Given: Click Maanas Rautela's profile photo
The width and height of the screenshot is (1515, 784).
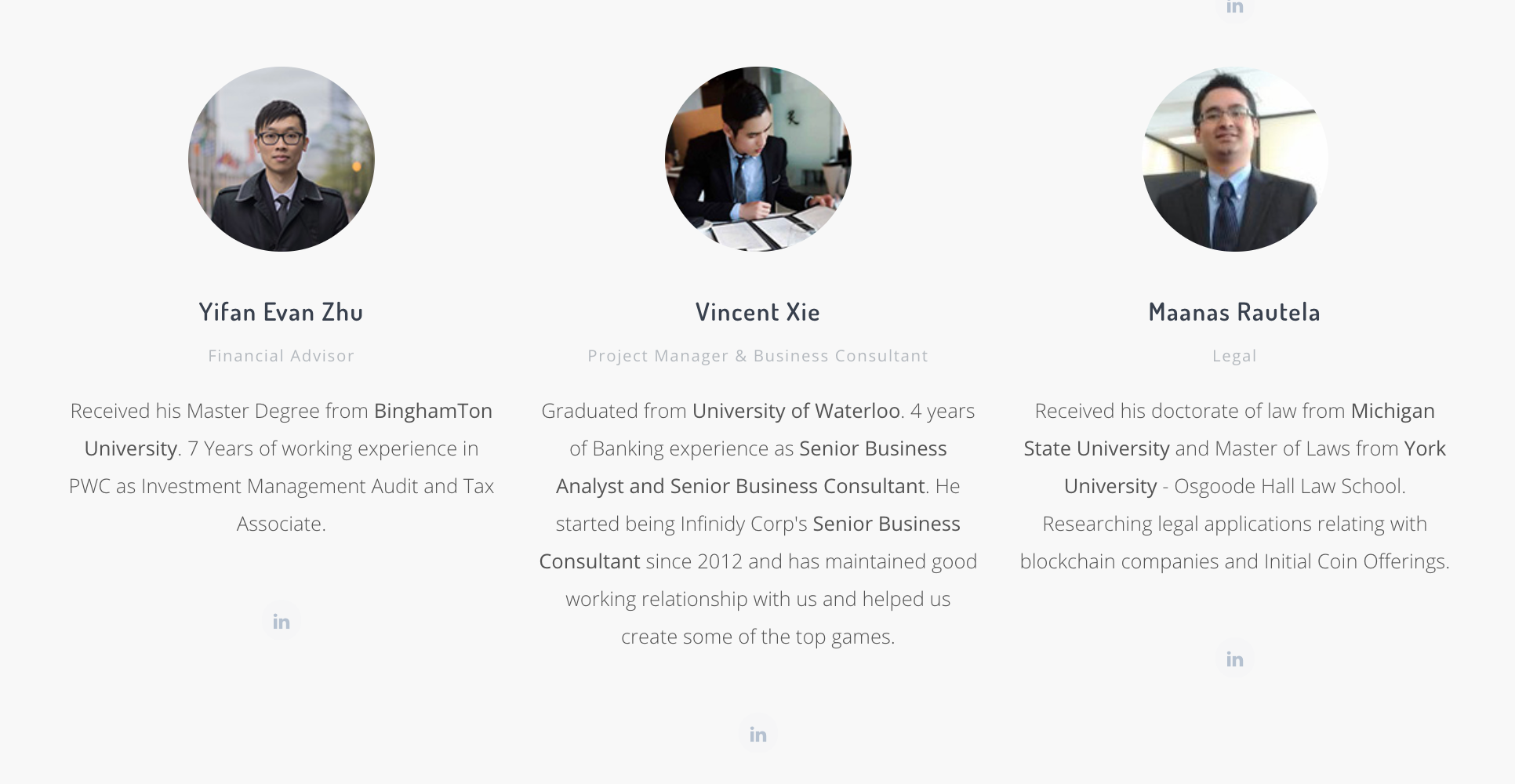Looking at the screenshot, I should tap(1234, 159).
